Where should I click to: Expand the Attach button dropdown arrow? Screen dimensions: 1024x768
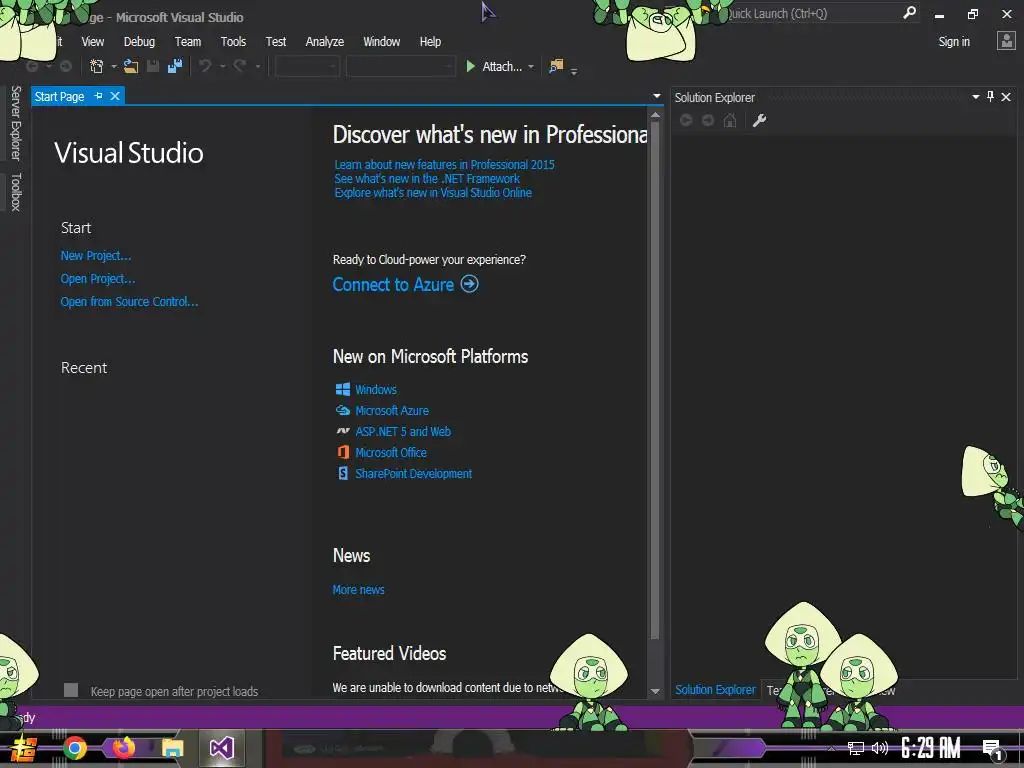click(x=531, y=67)
